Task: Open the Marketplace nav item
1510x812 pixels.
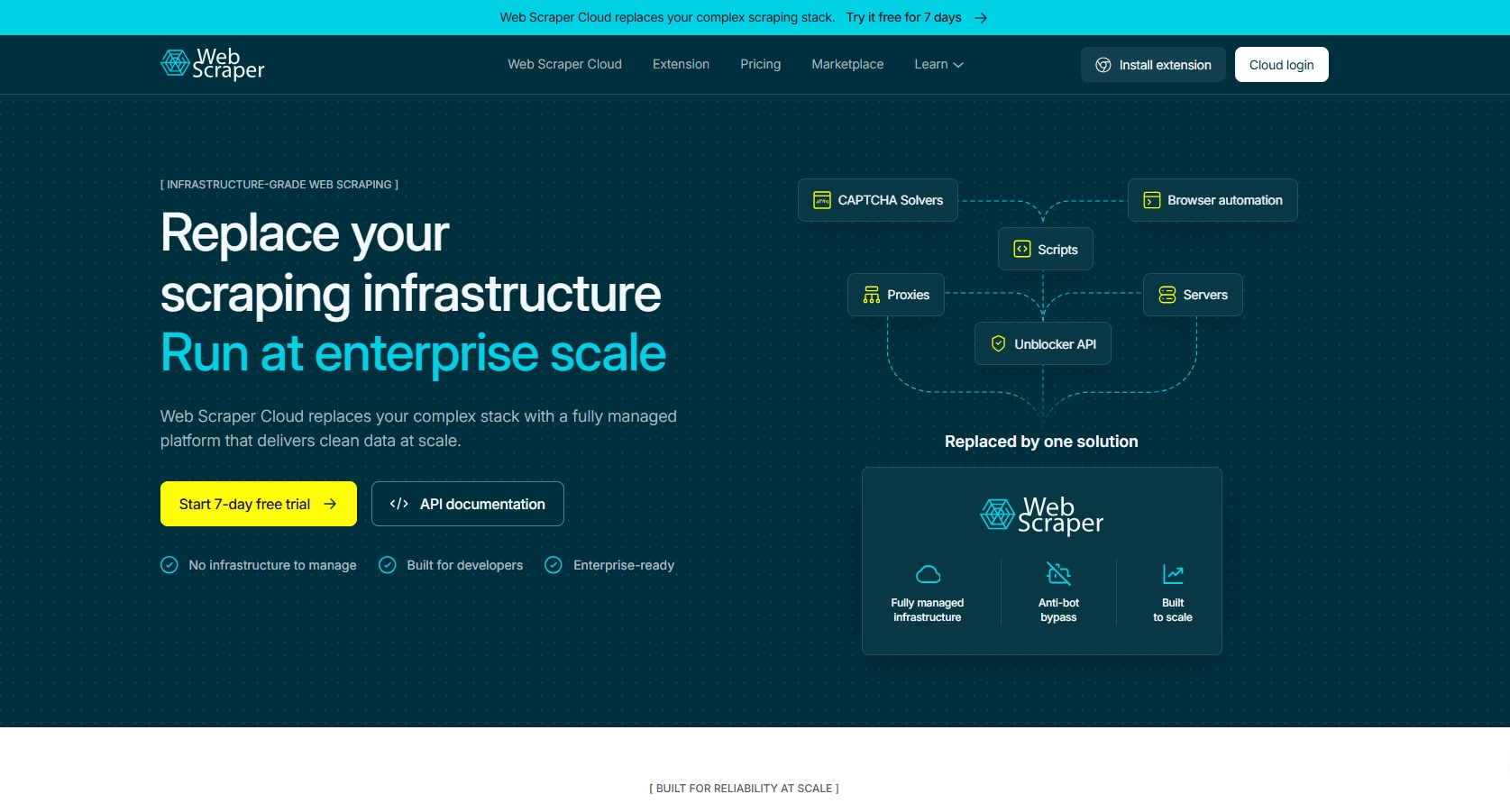Action: (x=847, y=64)
